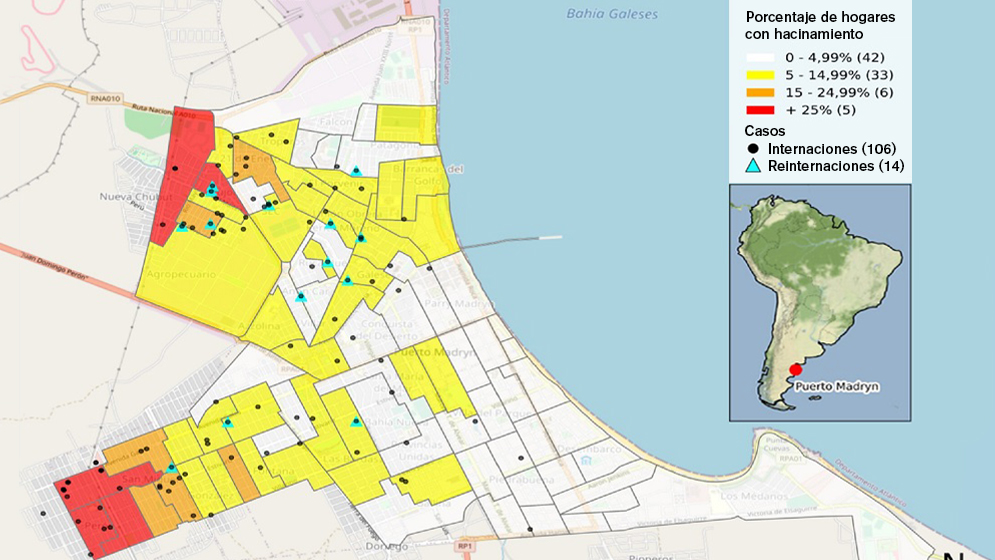Screen dimensions: 995x560
Task: Click the RNA010 road shield
Action: point(107,98)
